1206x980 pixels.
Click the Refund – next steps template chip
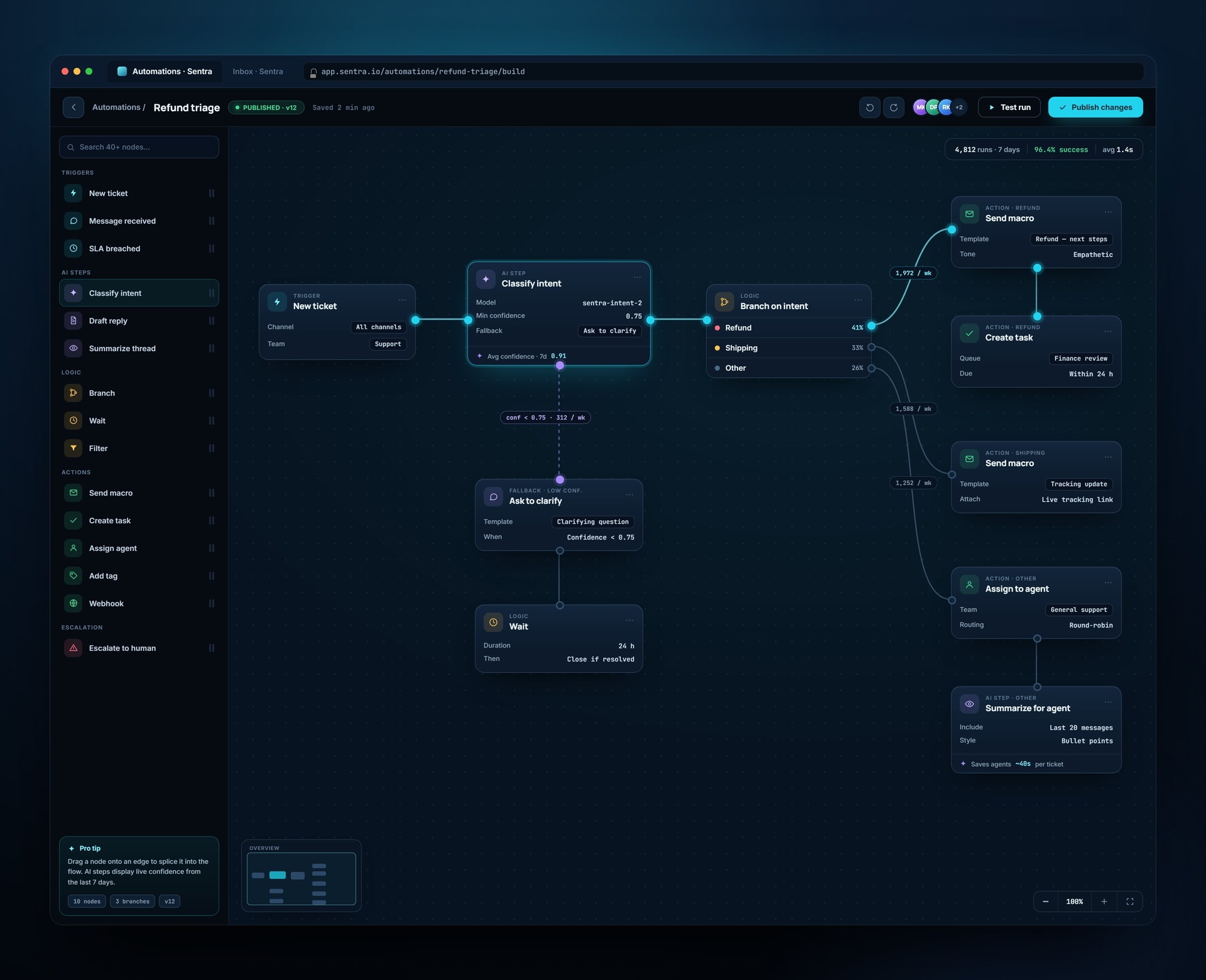point(1071,239)
